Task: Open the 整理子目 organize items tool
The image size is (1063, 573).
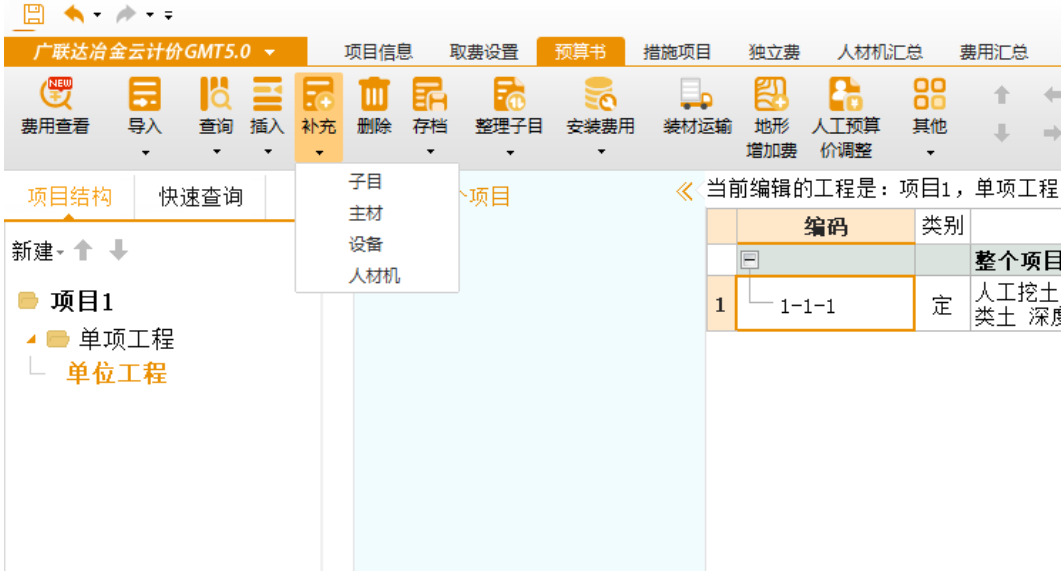Action: click(x=509, y=95)
